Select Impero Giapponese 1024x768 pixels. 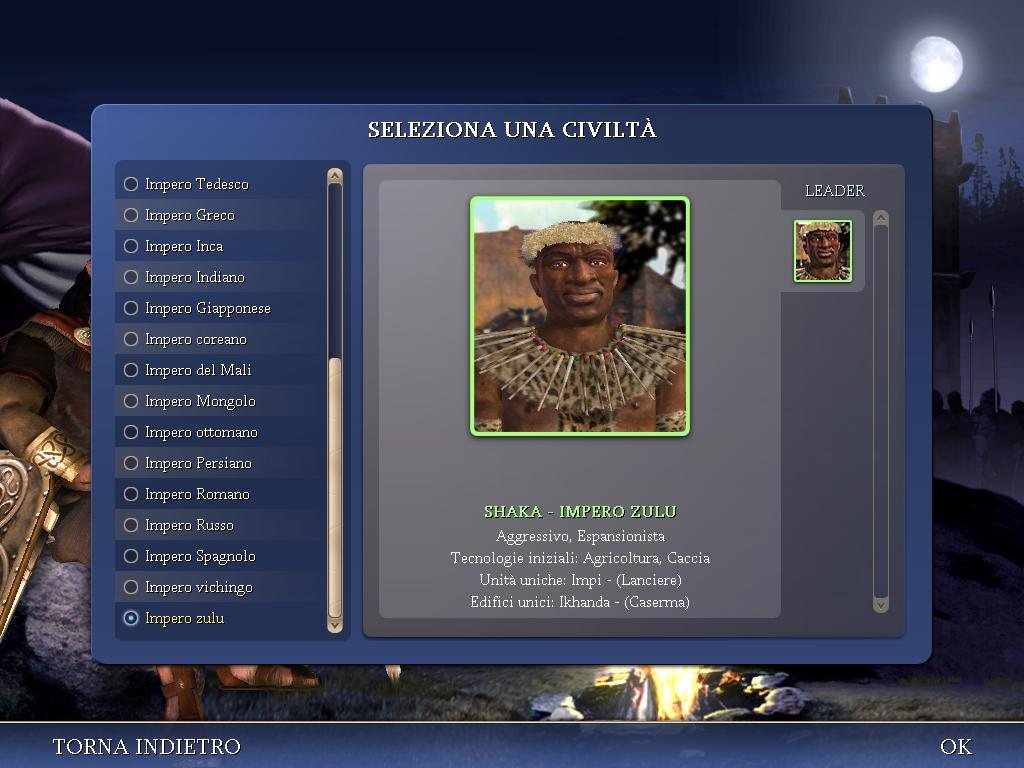tap(219, 308)
